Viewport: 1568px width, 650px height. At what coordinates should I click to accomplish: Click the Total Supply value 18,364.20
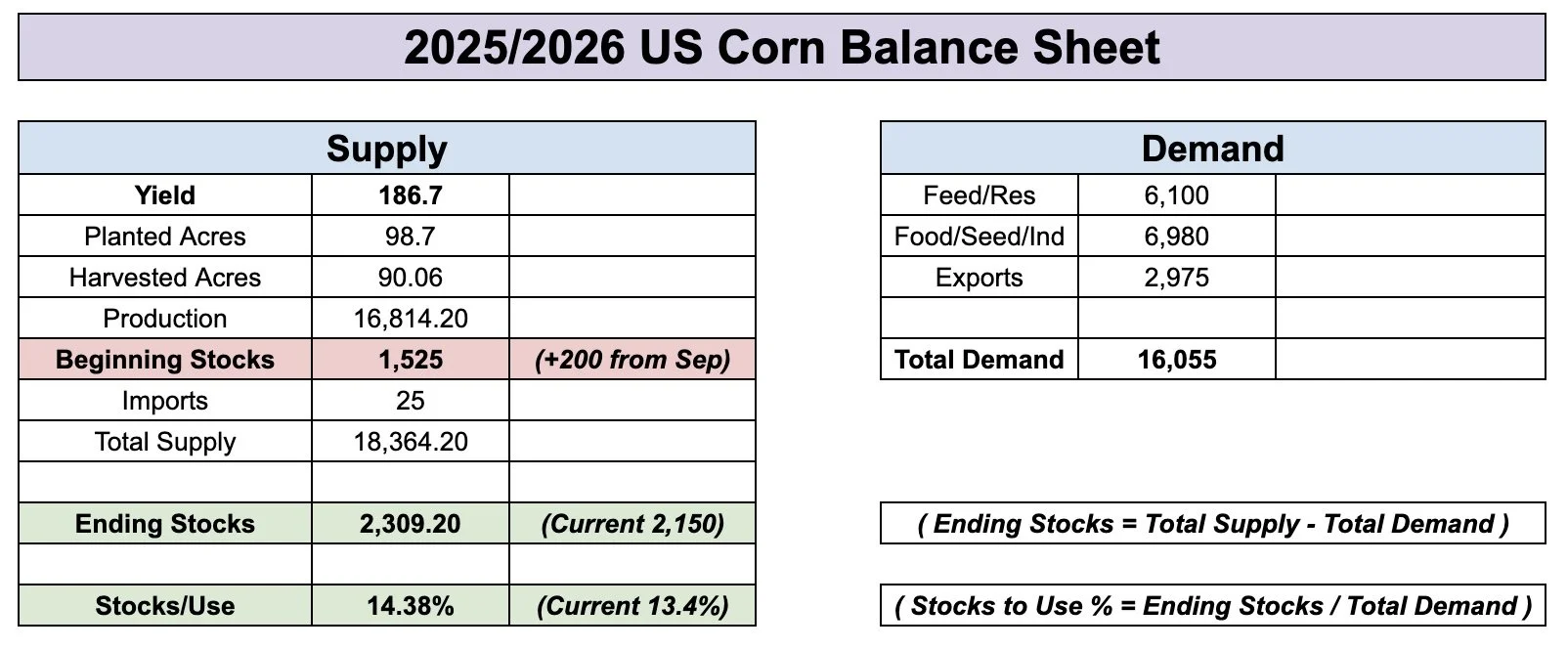coord(411,442)
